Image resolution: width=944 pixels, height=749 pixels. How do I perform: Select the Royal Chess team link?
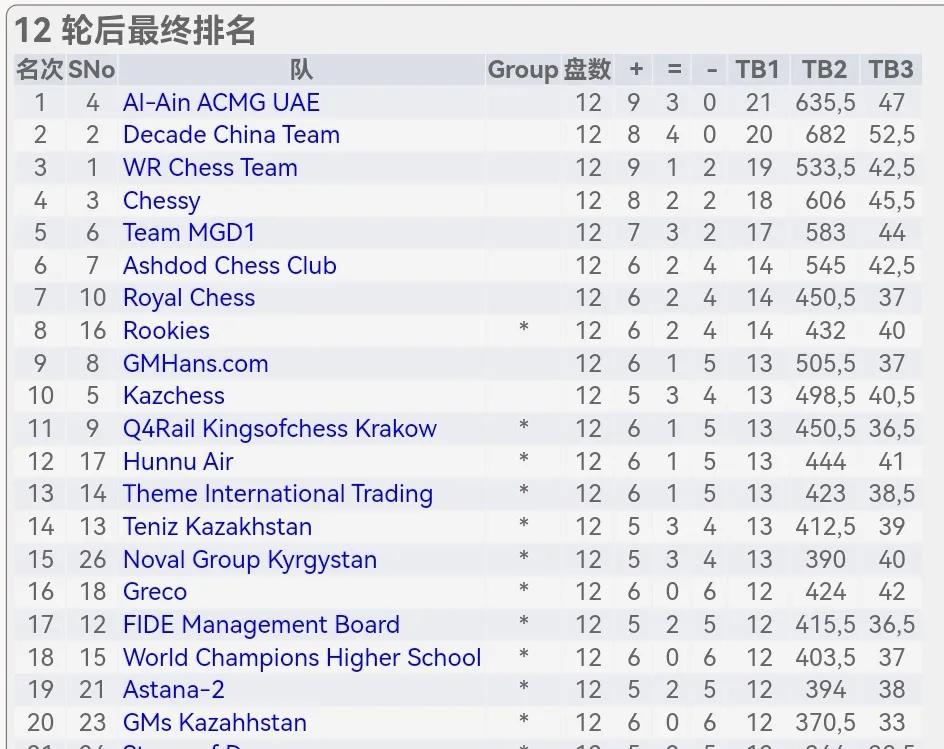click(189, 299)
